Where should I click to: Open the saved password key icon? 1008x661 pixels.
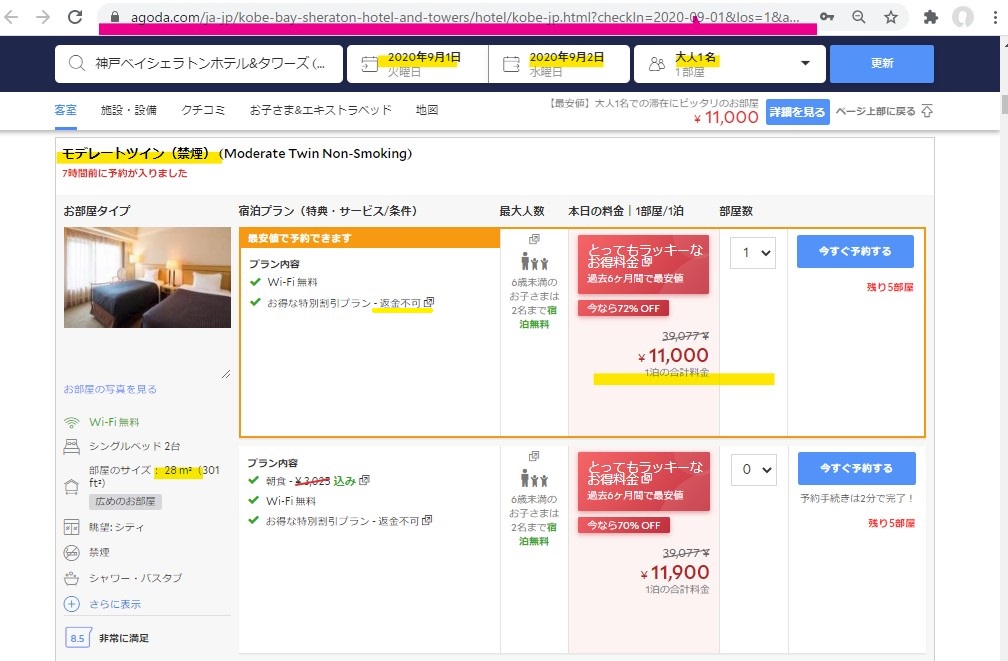[827, 17]
